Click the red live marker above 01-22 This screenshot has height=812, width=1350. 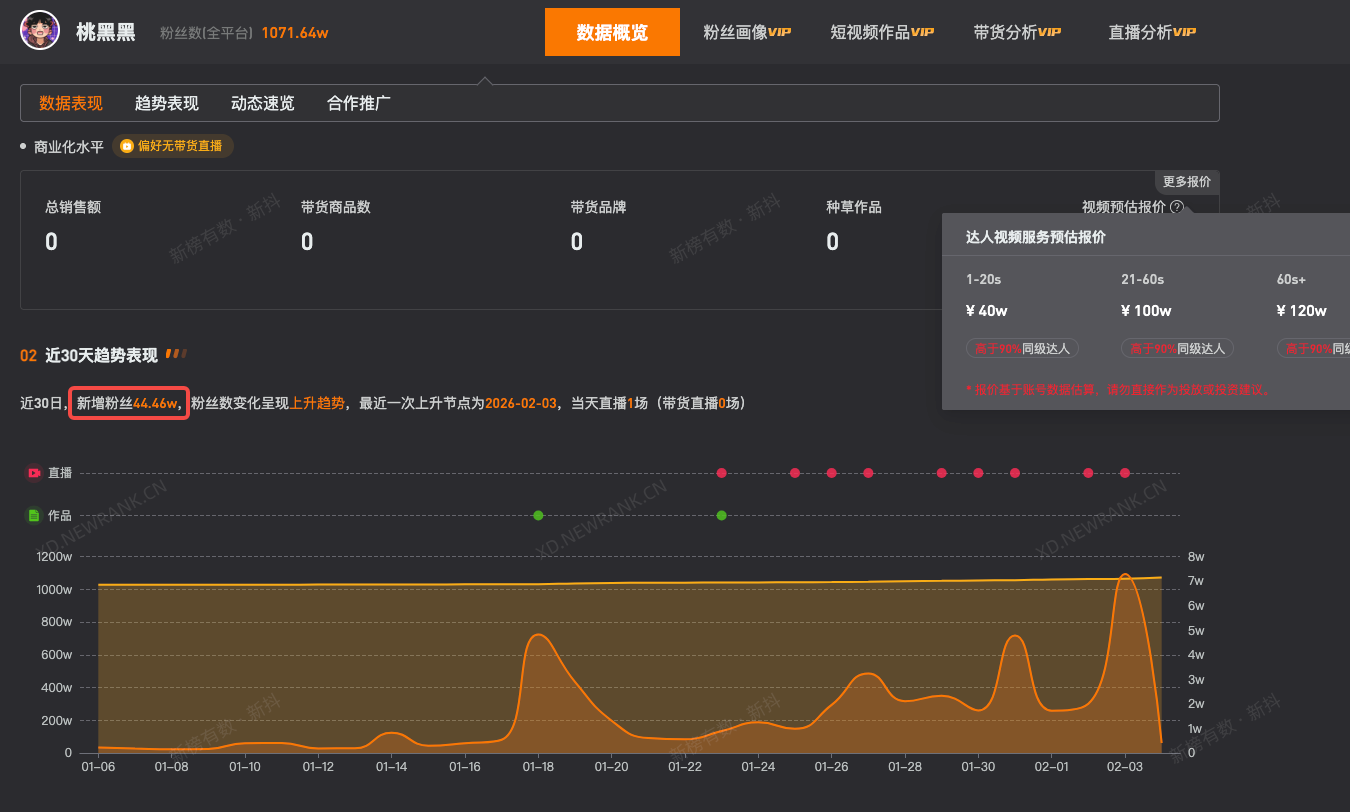click(722, 472)
